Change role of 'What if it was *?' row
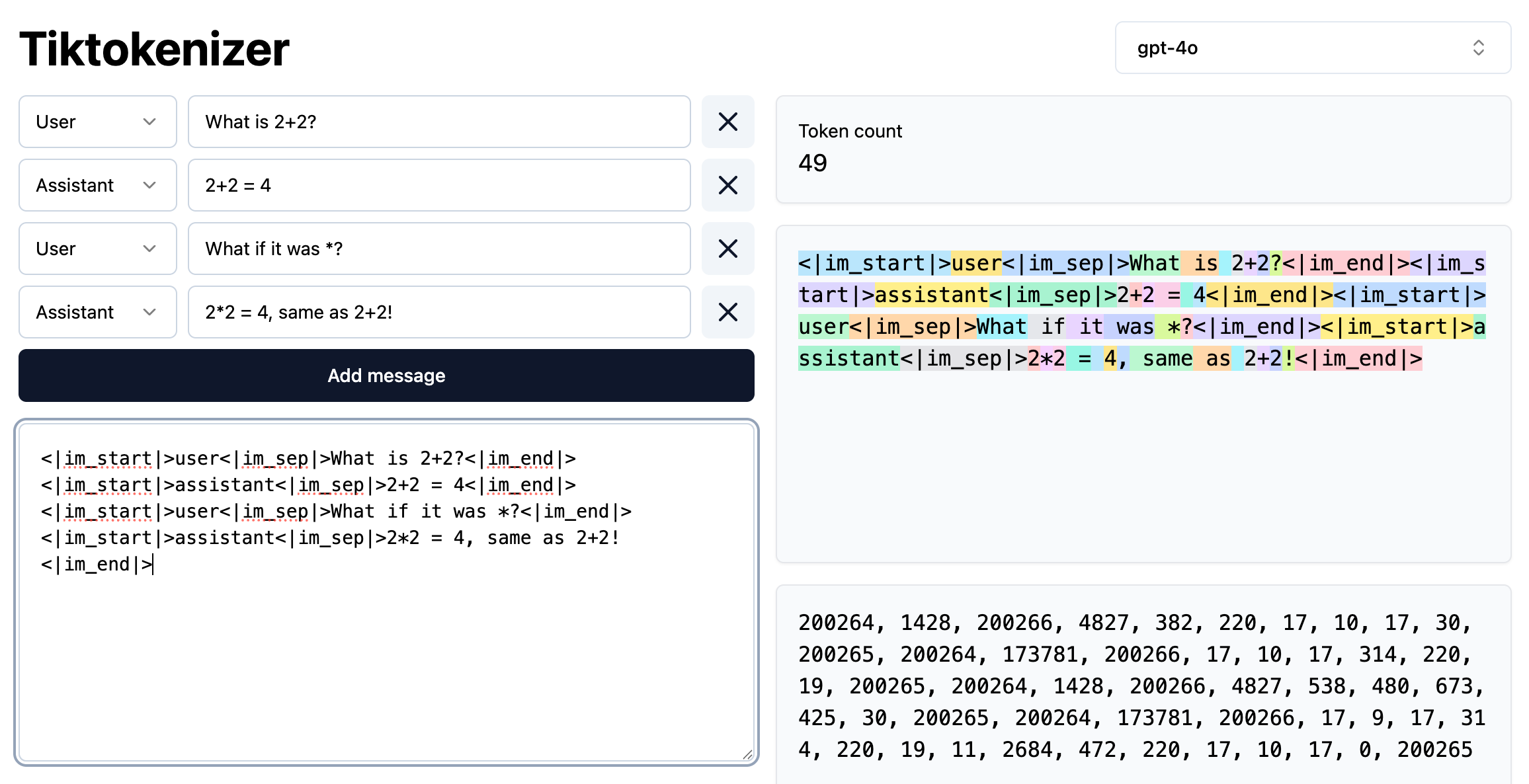This screenshot has width=1529, height=784. pyautogui.click(x=97, y=249)
